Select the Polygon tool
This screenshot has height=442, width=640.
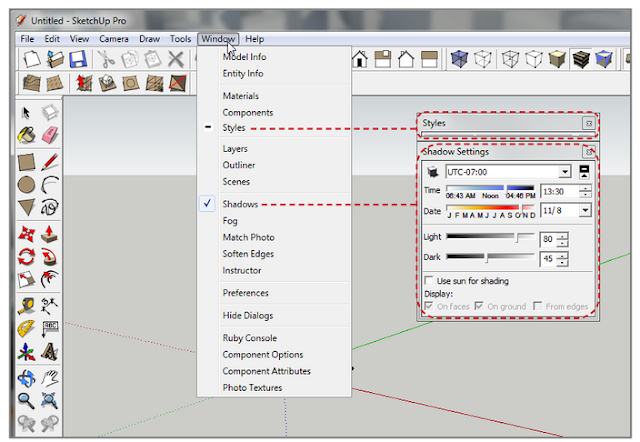[x=26, y=207]
